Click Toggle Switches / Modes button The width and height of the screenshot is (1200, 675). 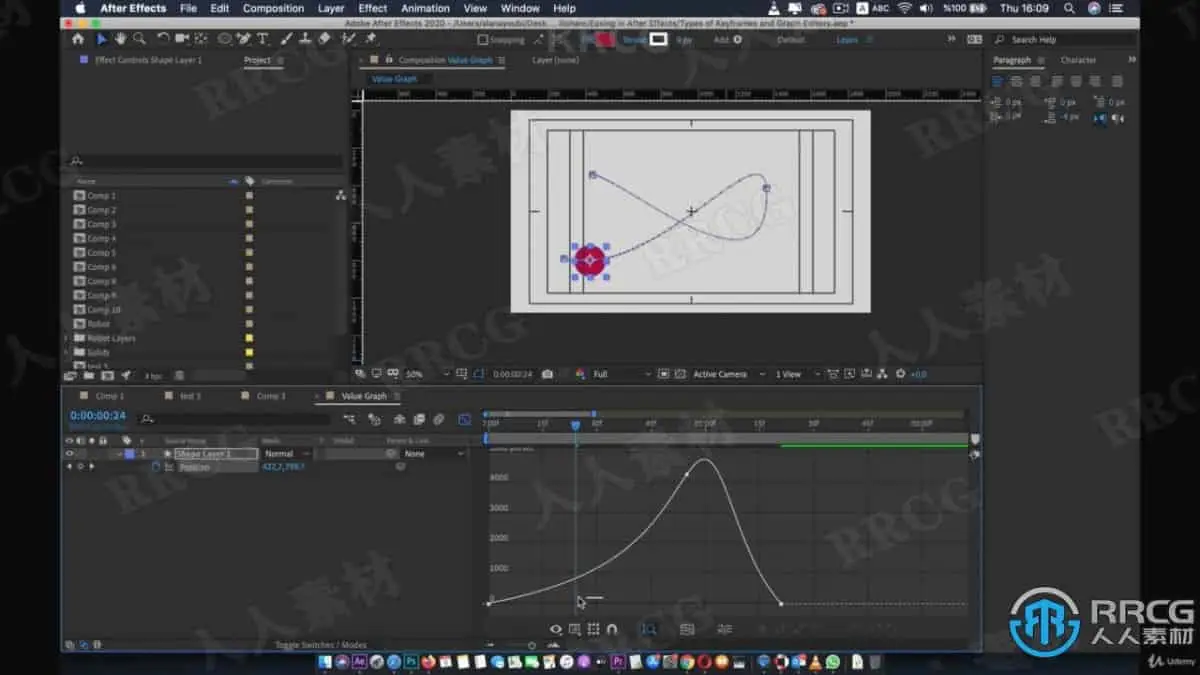coord(321,645)
